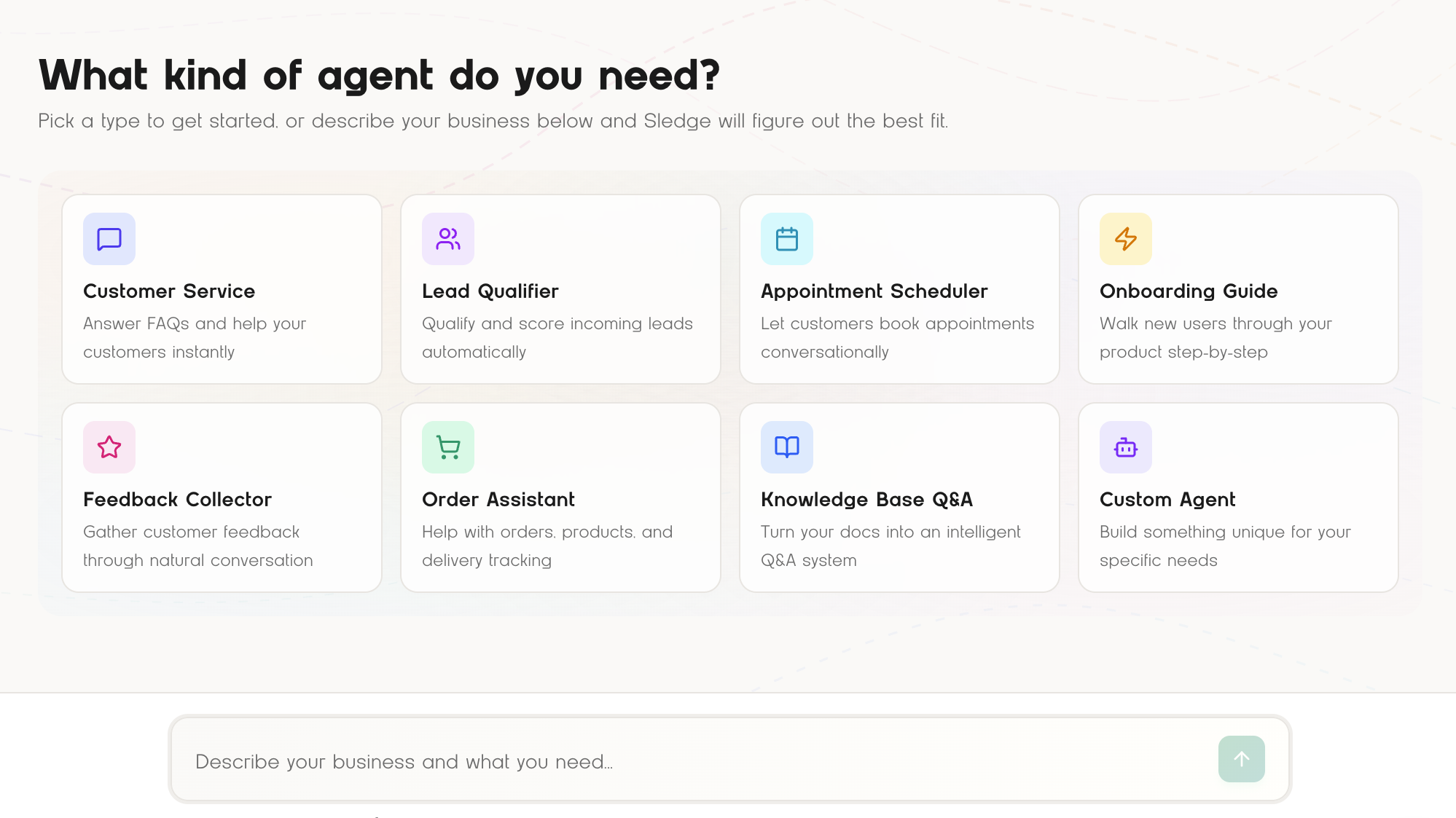Click the Custom Agent robot icon
1456x818 pixels.
coord(1126,447)
